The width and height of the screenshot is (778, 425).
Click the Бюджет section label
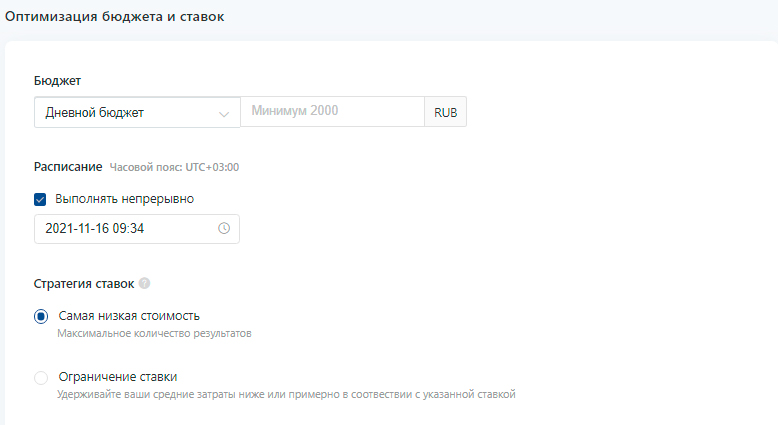click(x=57, y=79)
